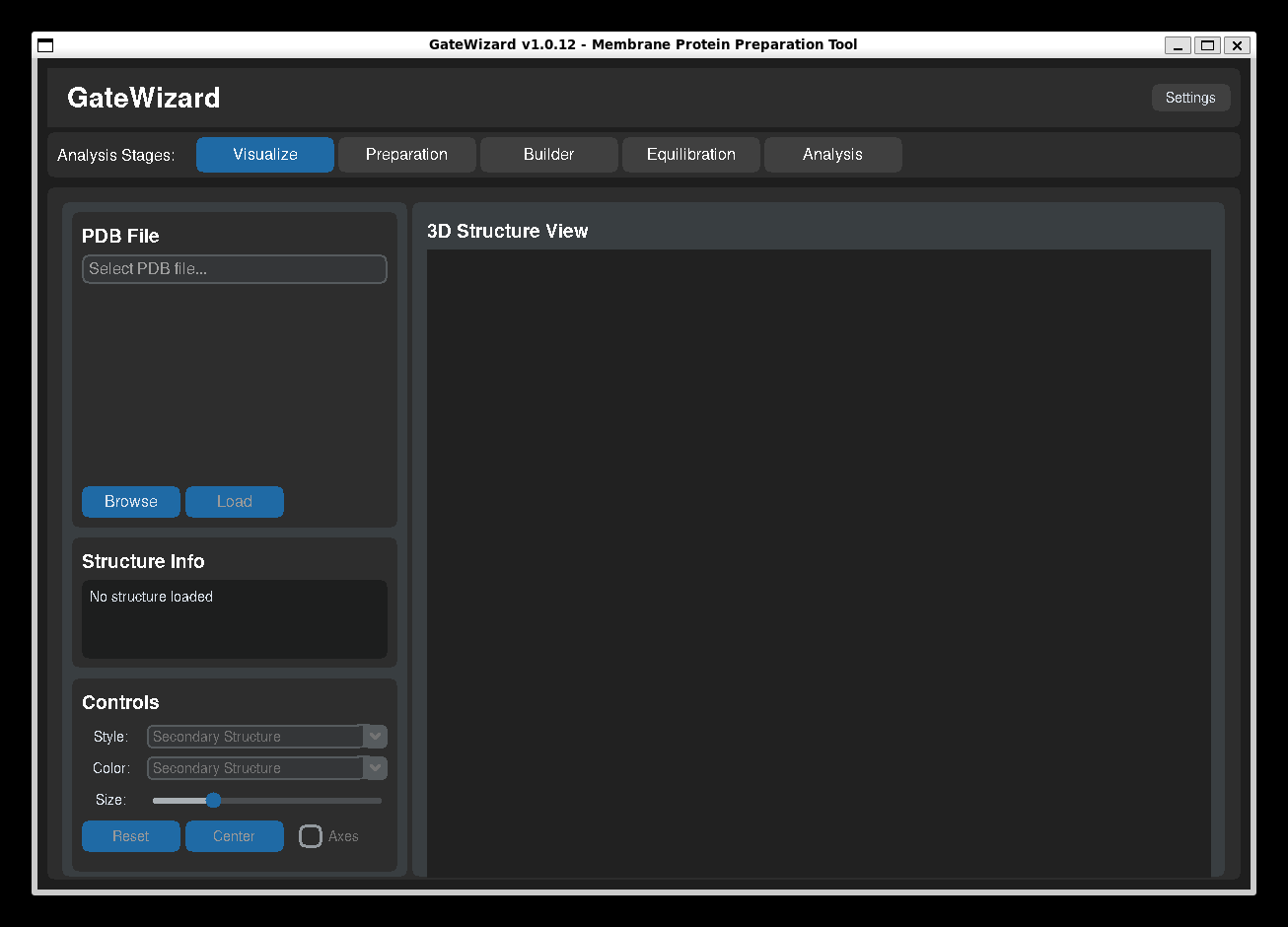Click the Color dropdown arrow

375,768
